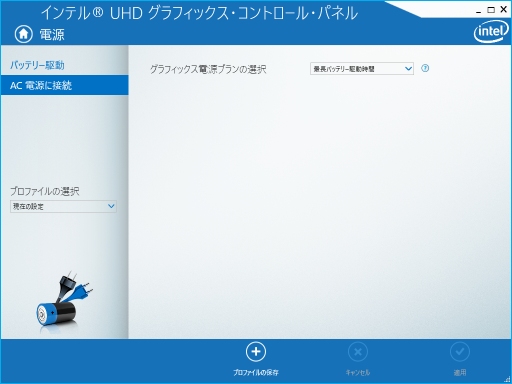Open the グラフィックス電源プラン dropdown
This screenshot has height=384, width=512.
tap(362, 69)
